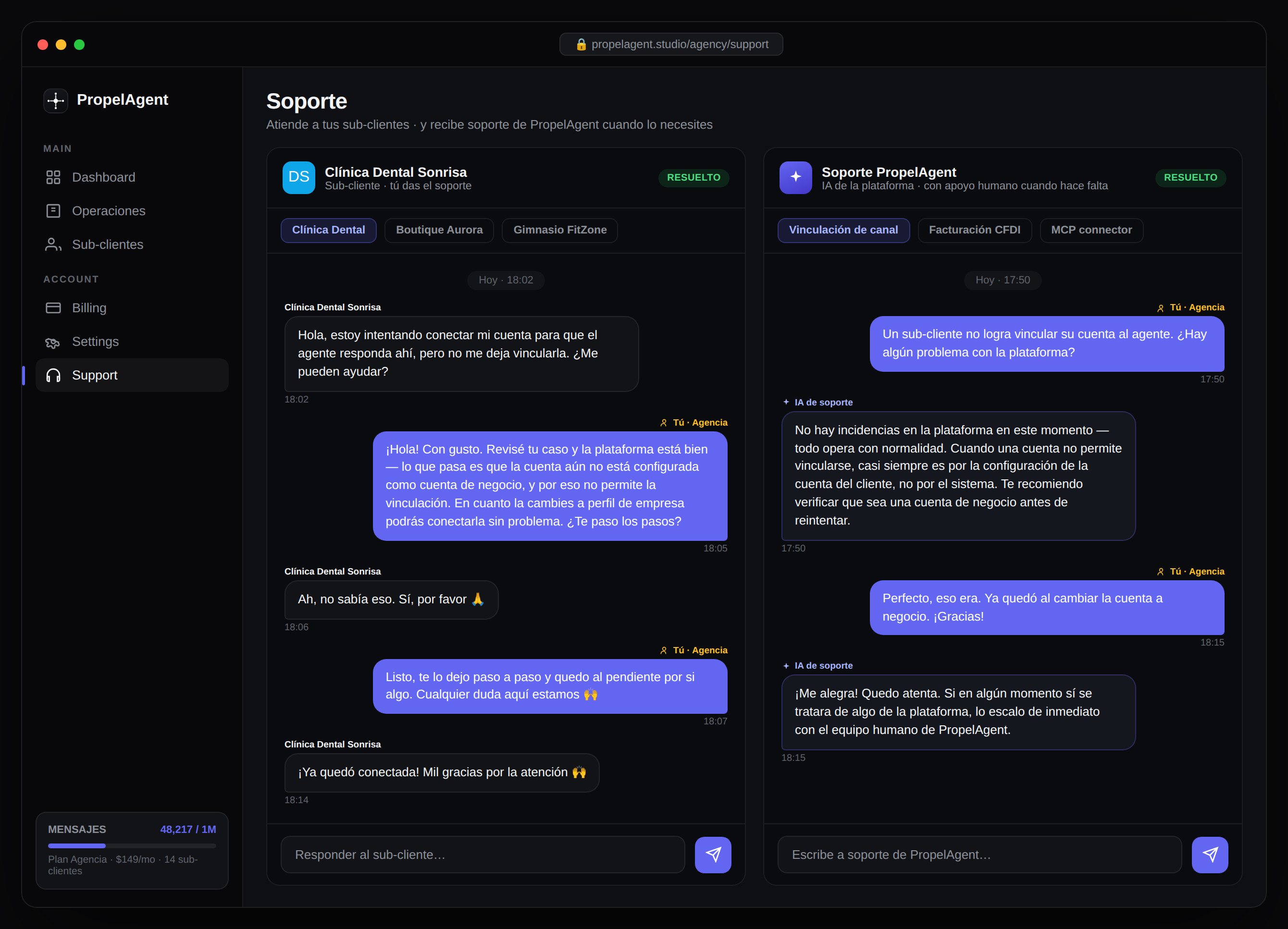The width and height of the screenshot is (1288, 929).
Task: Focus the 'Escribe a soporte de PropelAgent' input
Action: tap(979, 855)
